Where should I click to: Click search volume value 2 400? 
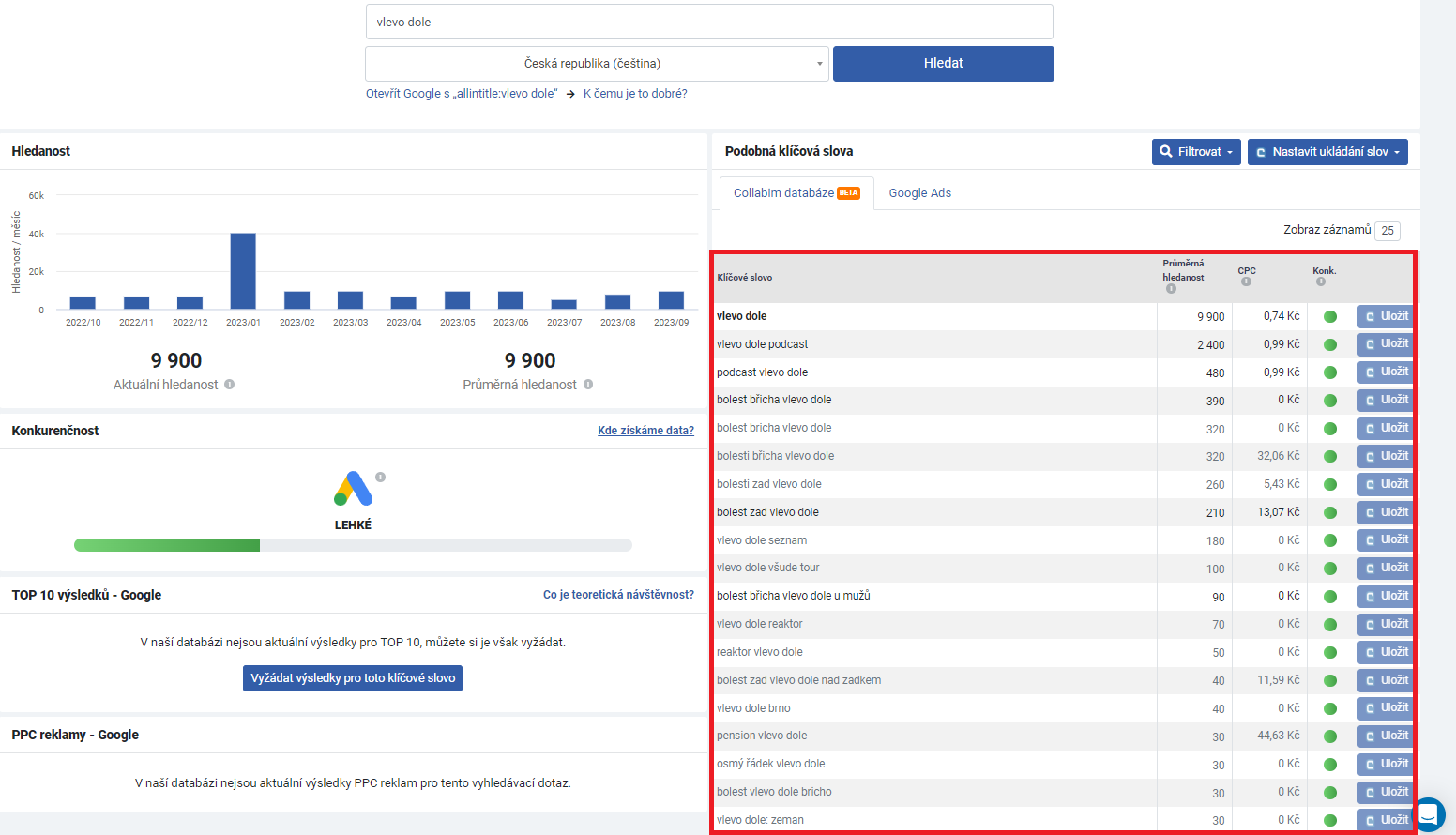point(1211,345)
